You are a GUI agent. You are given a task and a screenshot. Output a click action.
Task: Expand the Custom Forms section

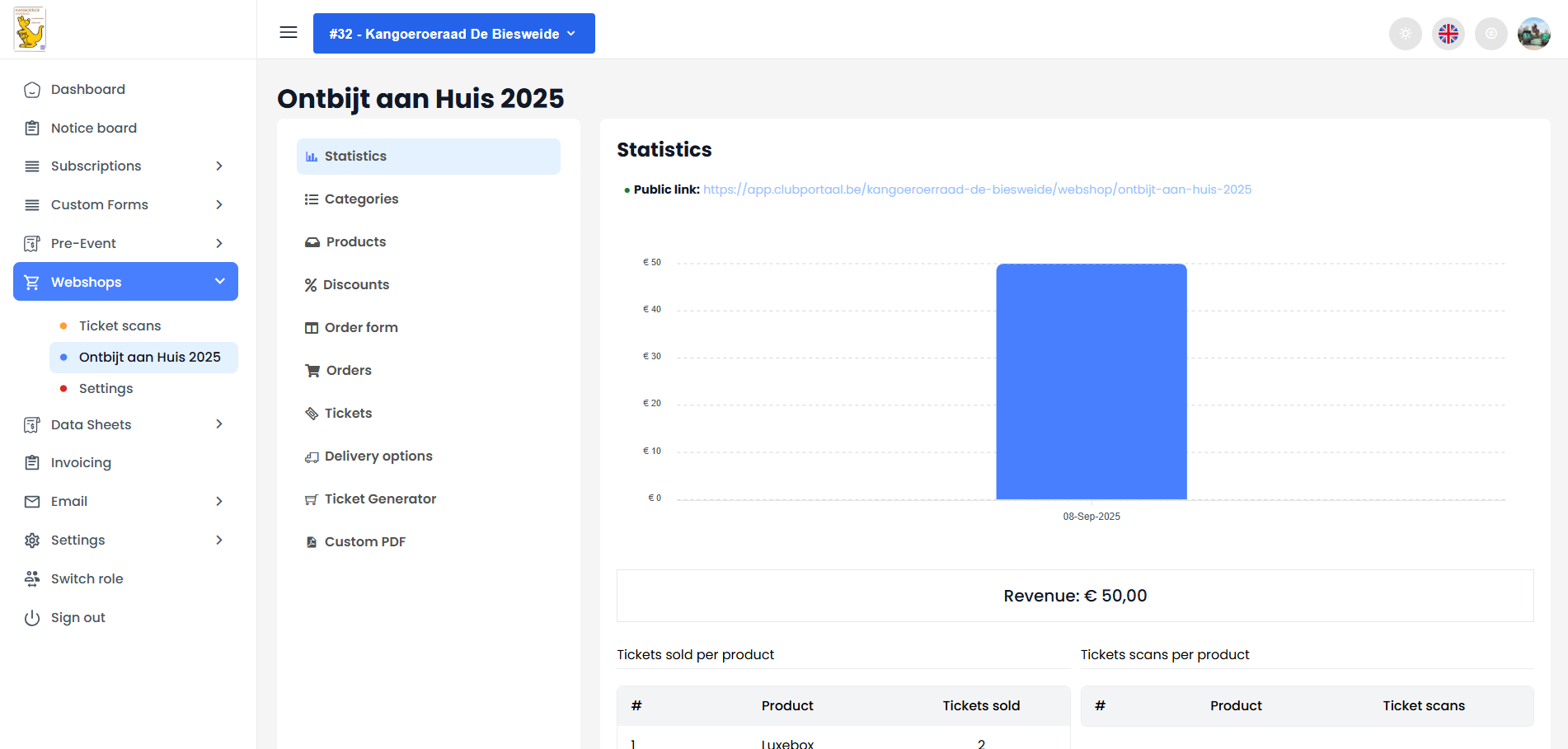(125, 205)
